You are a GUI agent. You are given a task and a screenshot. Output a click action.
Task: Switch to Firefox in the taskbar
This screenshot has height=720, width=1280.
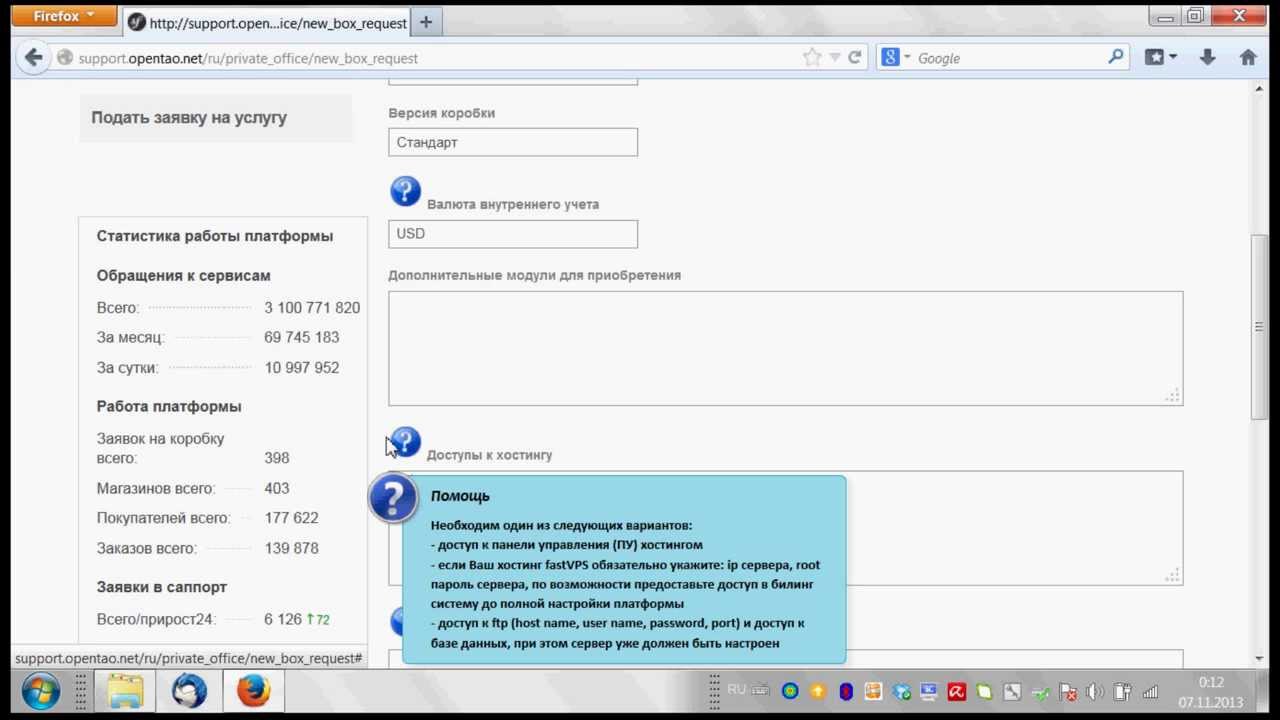click(x=253, y=691)
